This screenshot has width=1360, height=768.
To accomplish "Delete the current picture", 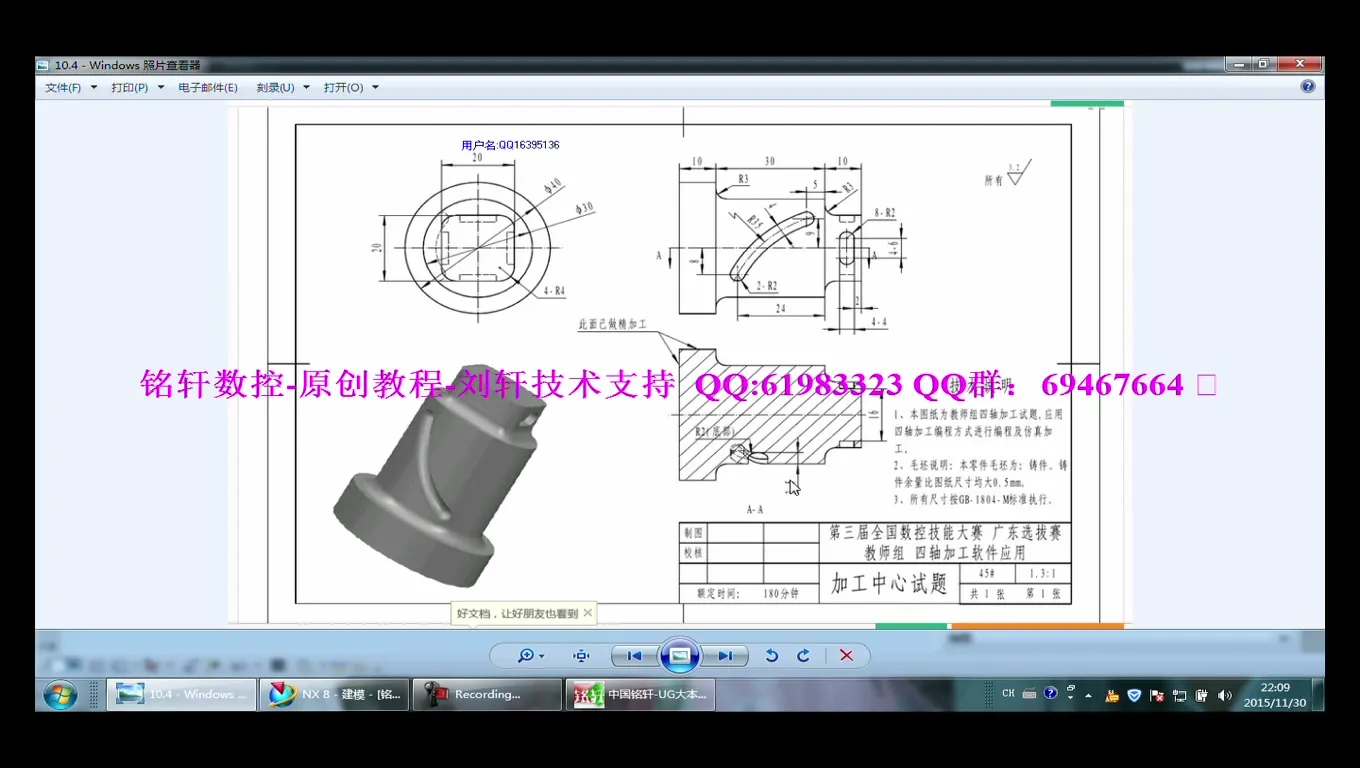I will click(846, 655).
